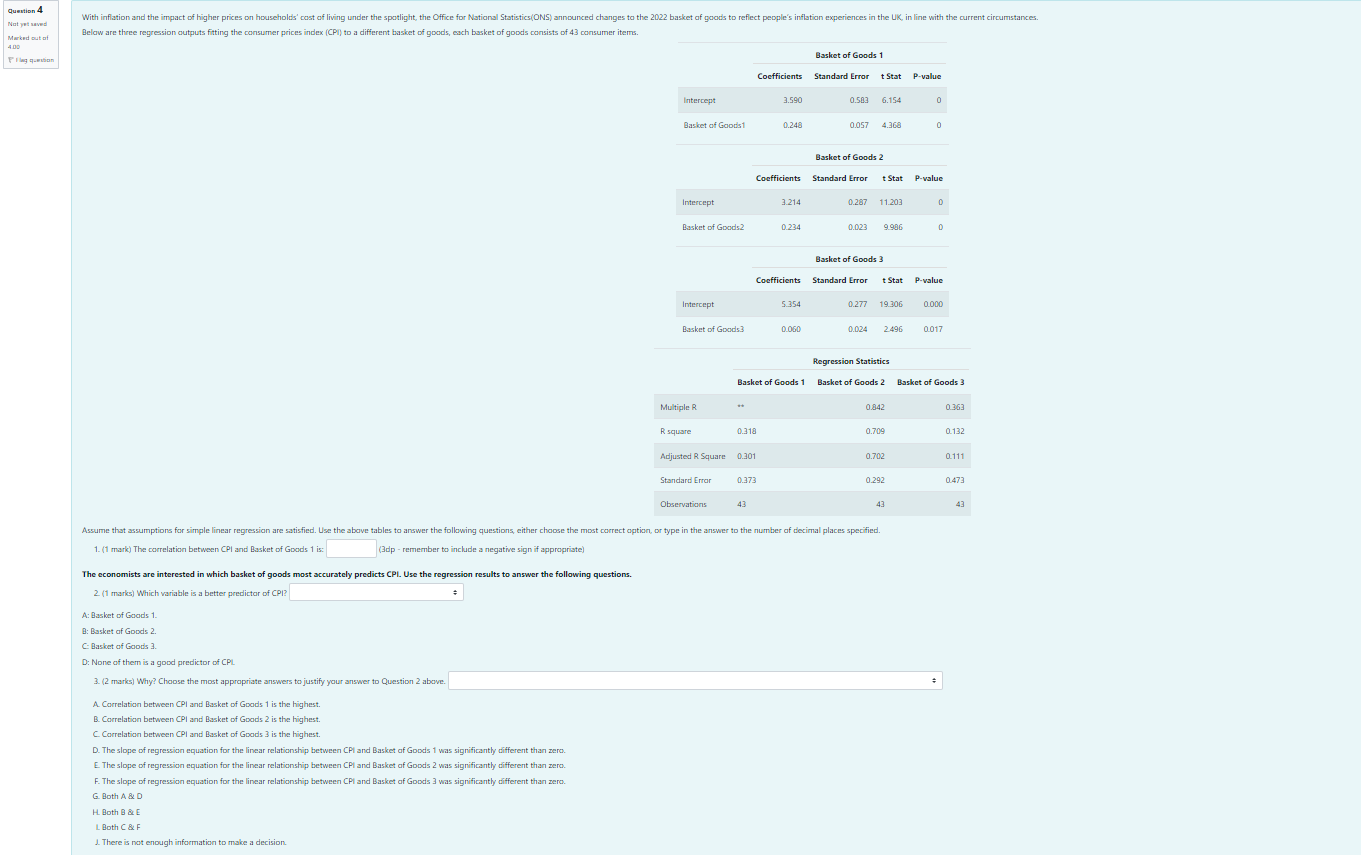Click option text 'H. Both B & E'
The image size is (1361, 855).
point(116,811)
